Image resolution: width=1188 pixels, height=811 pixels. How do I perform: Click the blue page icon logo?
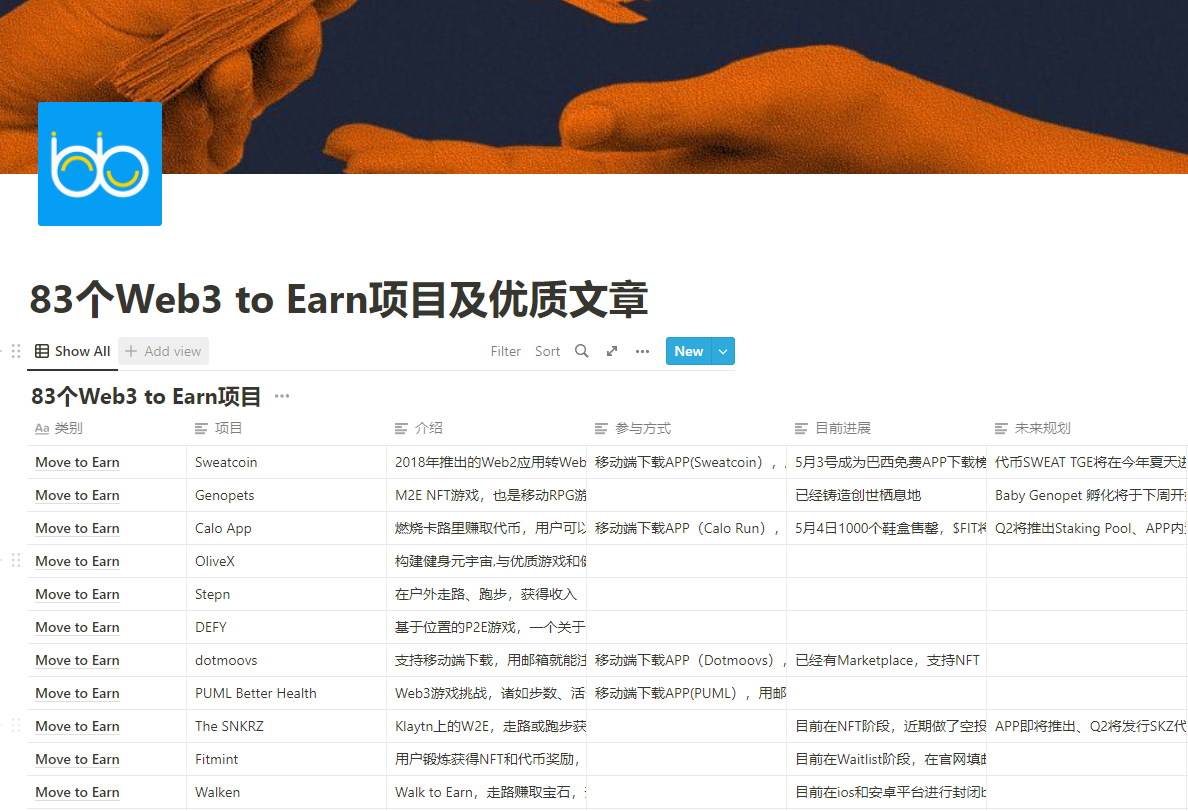coord(100,164)
